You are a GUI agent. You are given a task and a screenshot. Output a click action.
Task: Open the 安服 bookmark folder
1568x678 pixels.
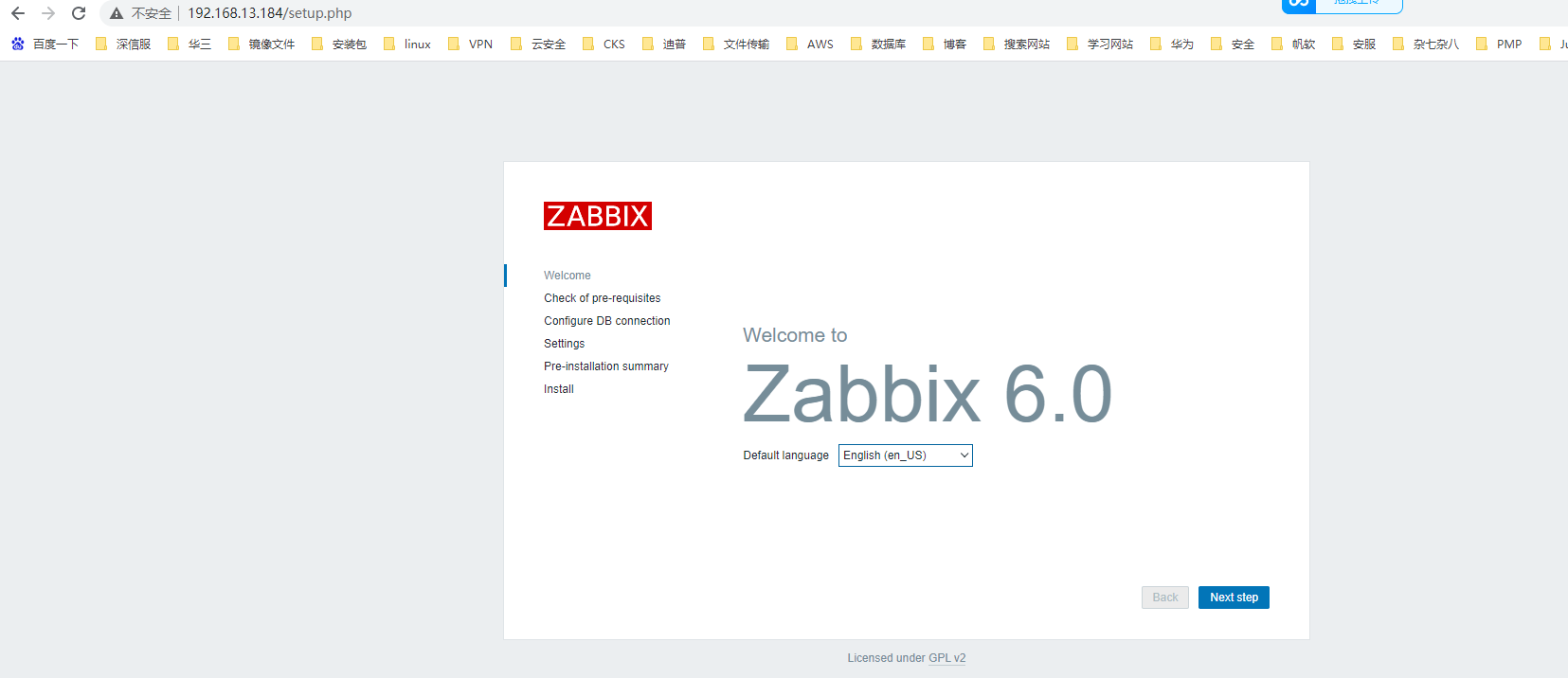click(1354, 44)
